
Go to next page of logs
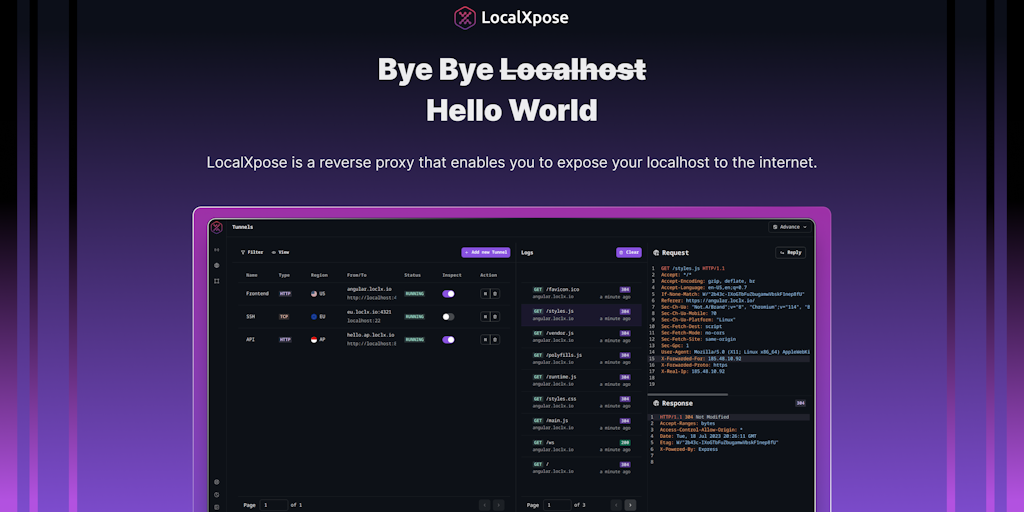point(630,505)
